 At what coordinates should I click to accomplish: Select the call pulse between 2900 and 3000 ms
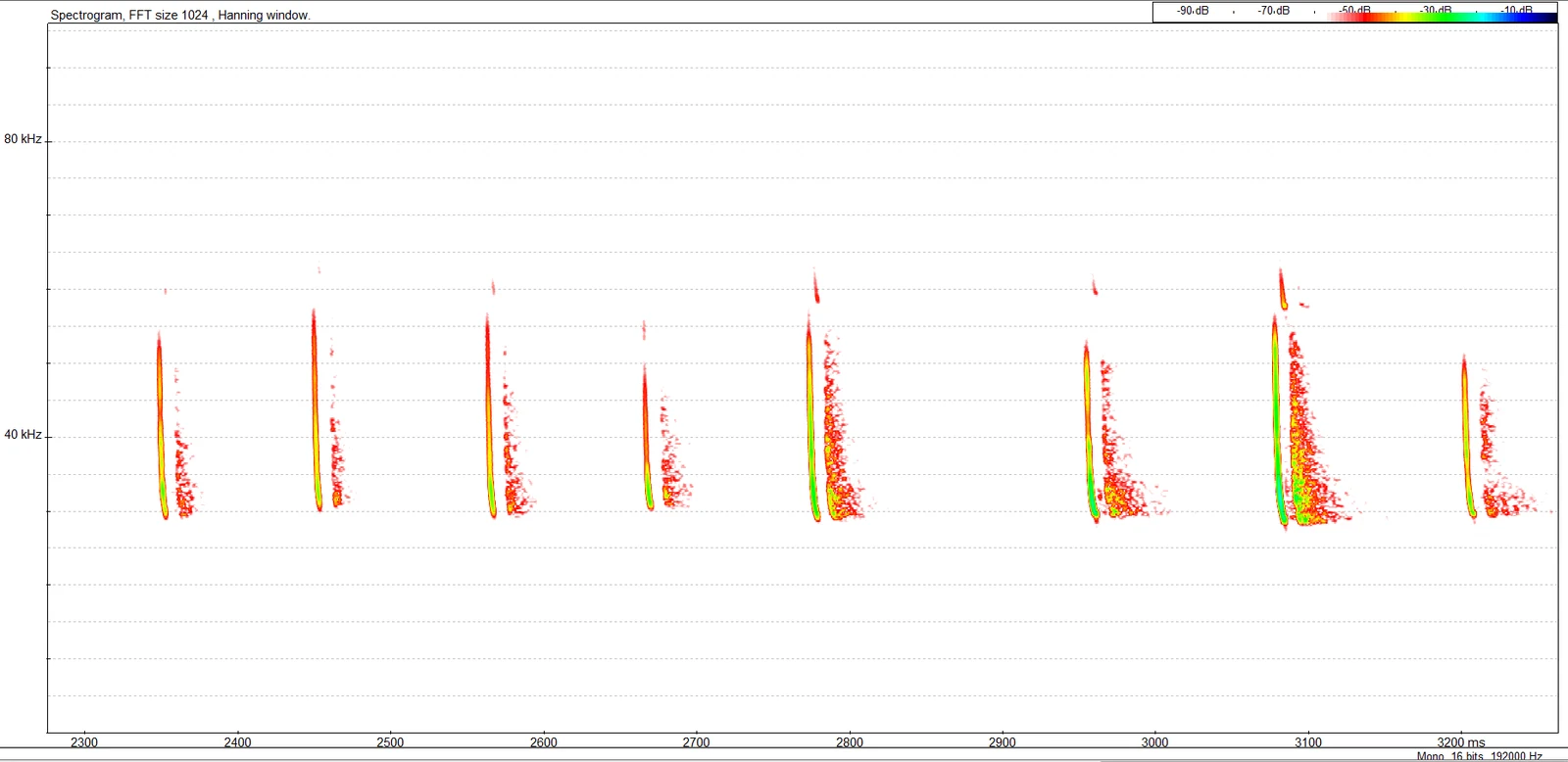tap(1091, 431)
